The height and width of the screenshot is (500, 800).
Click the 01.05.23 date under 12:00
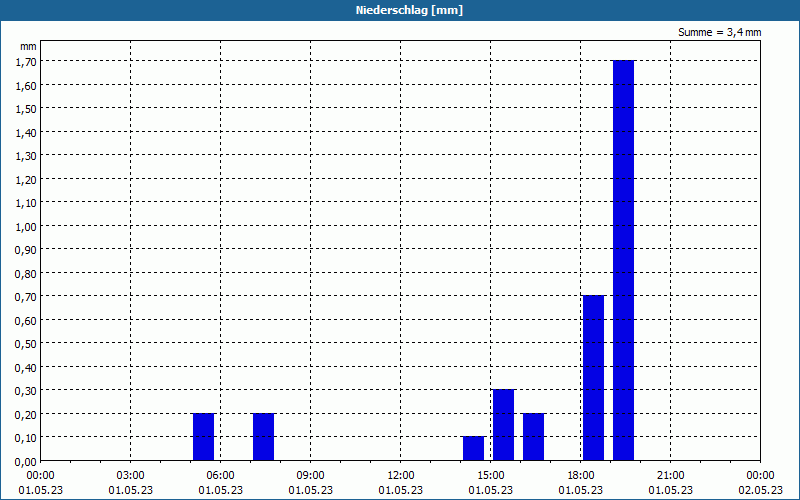(401, 490)
